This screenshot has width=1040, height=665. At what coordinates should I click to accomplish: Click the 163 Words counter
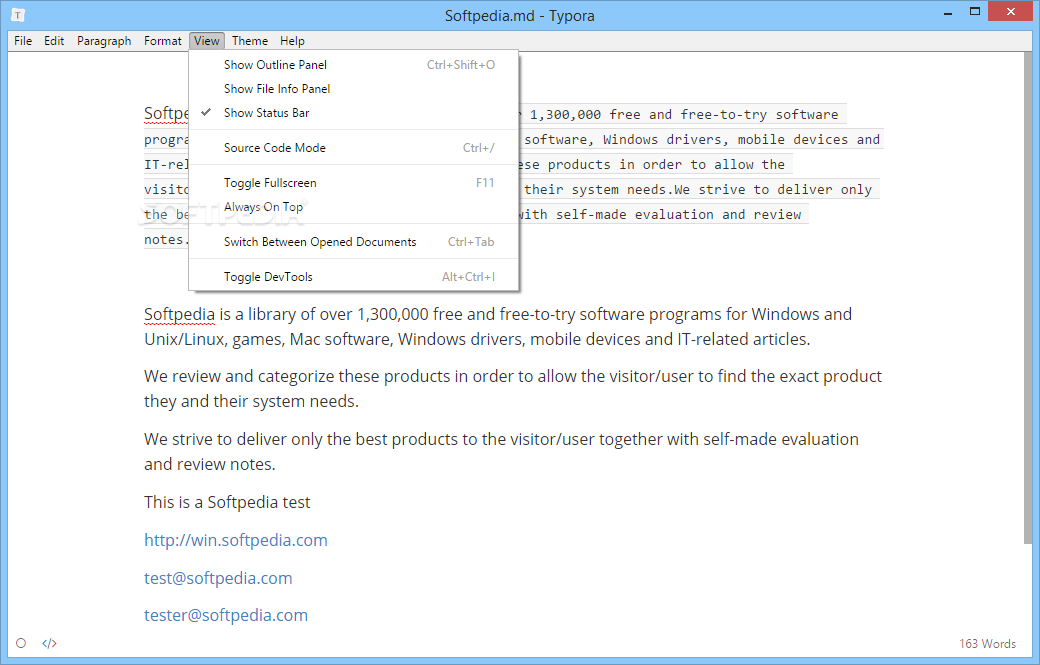coord(987,643)
